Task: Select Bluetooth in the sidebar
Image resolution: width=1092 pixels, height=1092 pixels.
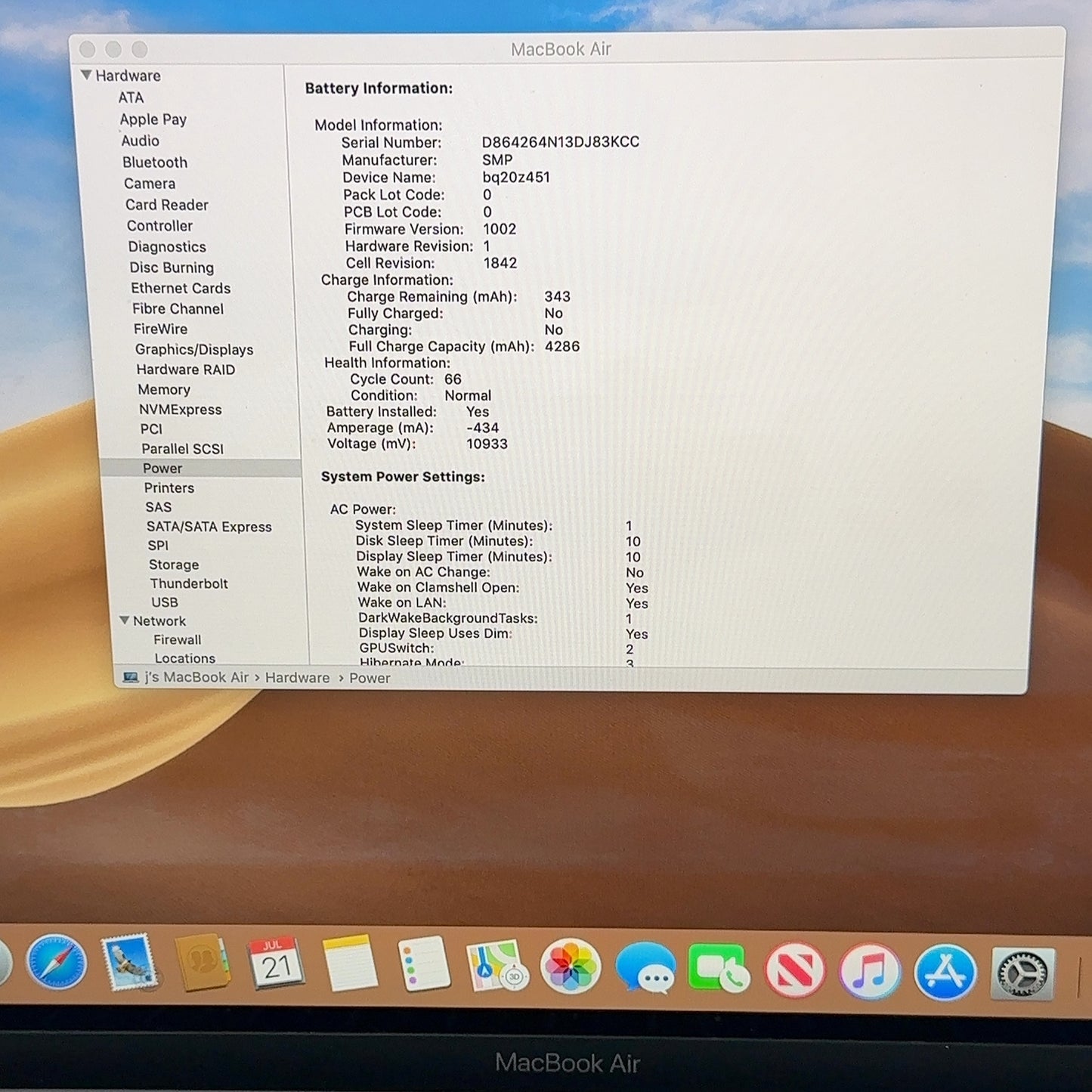Action: coord(155,162)
